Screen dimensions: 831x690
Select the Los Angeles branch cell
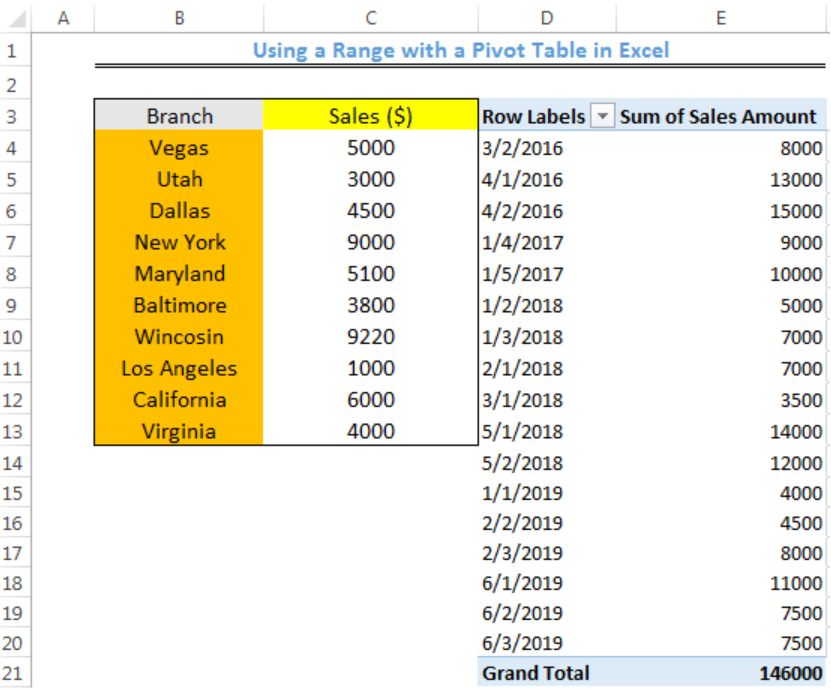(x=181, y=368)
